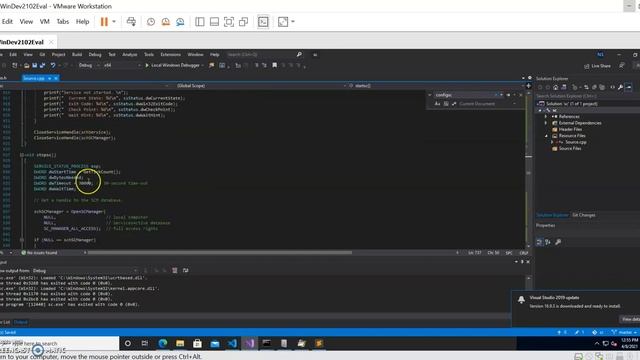The width and height of the screenshot is (640, 360).
Task: Open Visual Studio Project menu
Action: pyautogui.click(x=58, y=54)
